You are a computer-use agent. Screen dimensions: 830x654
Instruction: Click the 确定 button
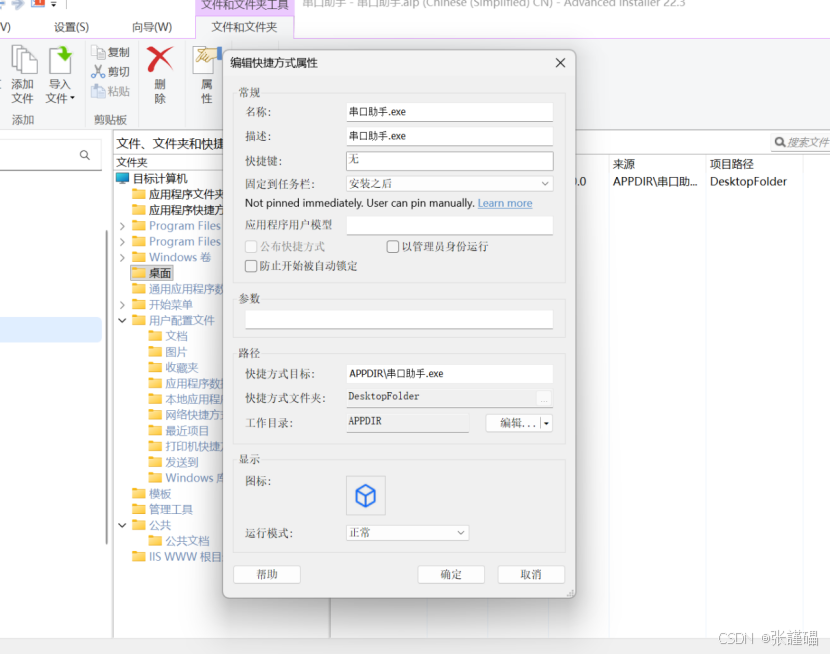click(451, 574)
